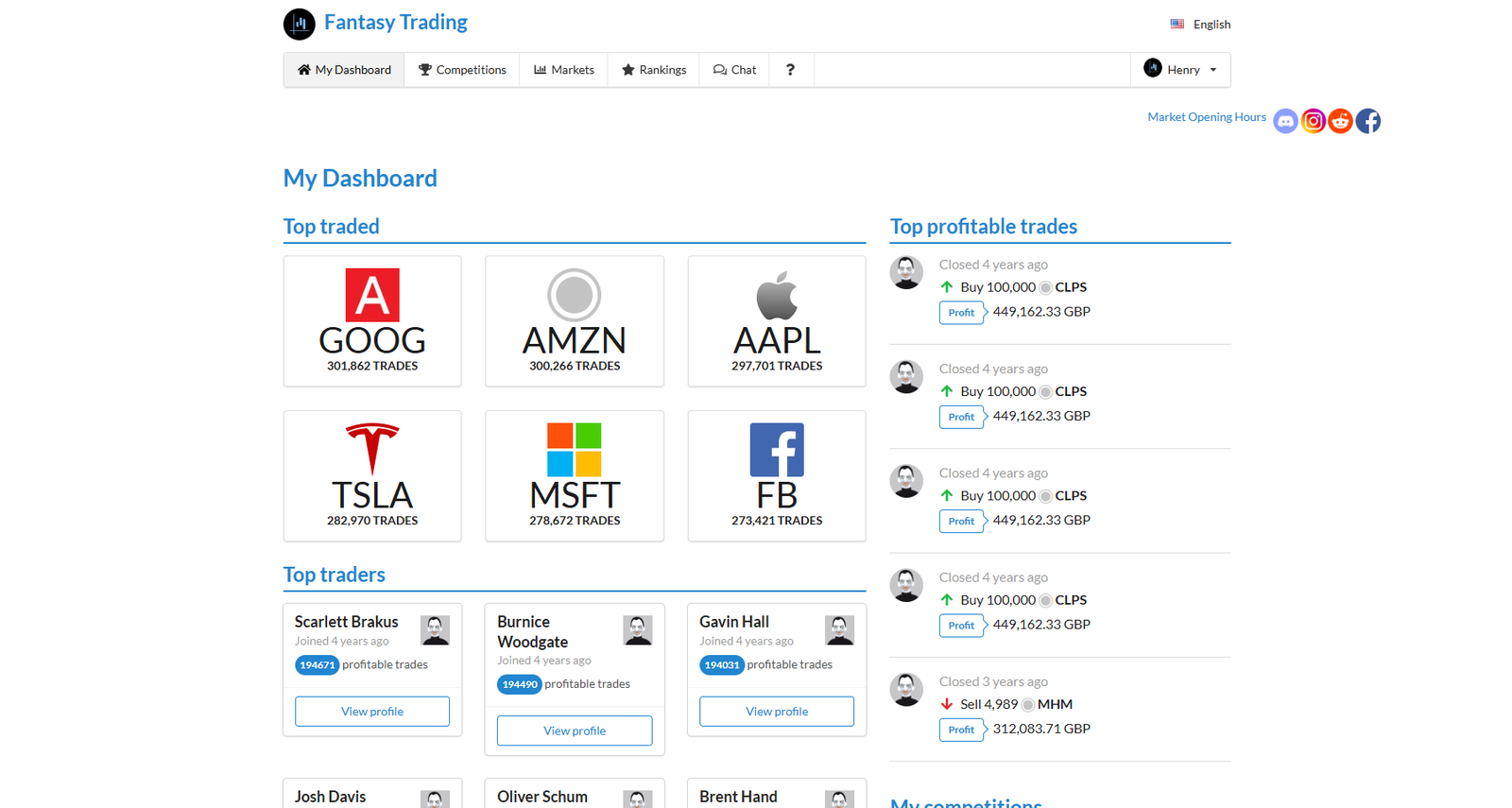Viewport: 1512px width, 808px height.
Task: Click red down arrow on MHM trade
Action: tap(947, 704)
